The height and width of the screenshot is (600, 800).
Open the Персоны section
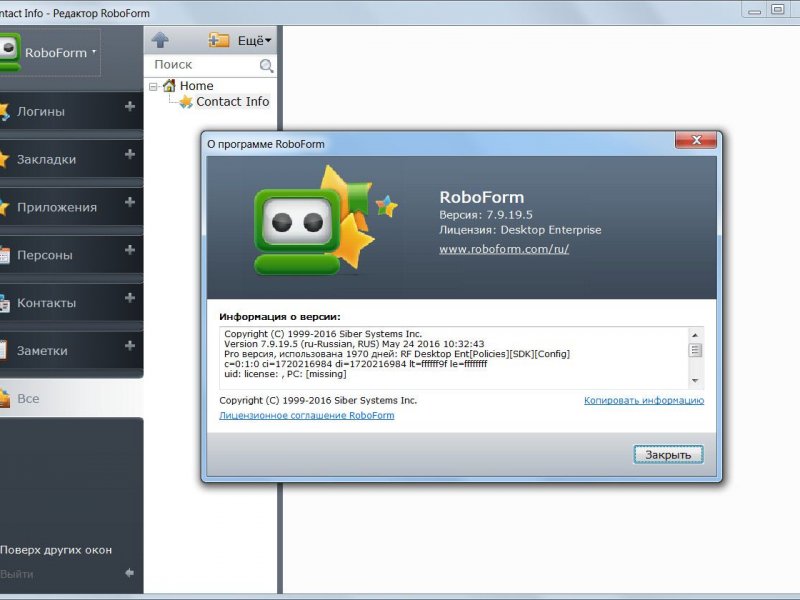[x=45, y=255]
